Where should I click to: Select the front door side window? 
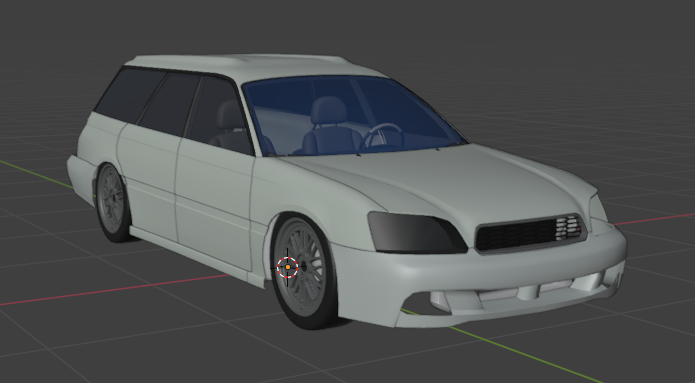[219, 115]
